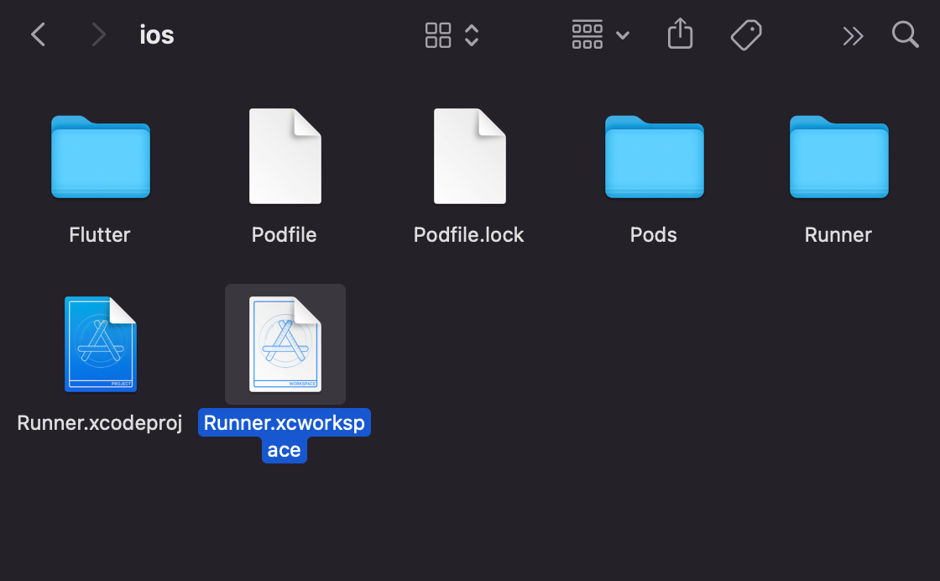The height and width of the screenshot is (581, 940).
Task: Show more toolbar items
Action: click(852, 36)
